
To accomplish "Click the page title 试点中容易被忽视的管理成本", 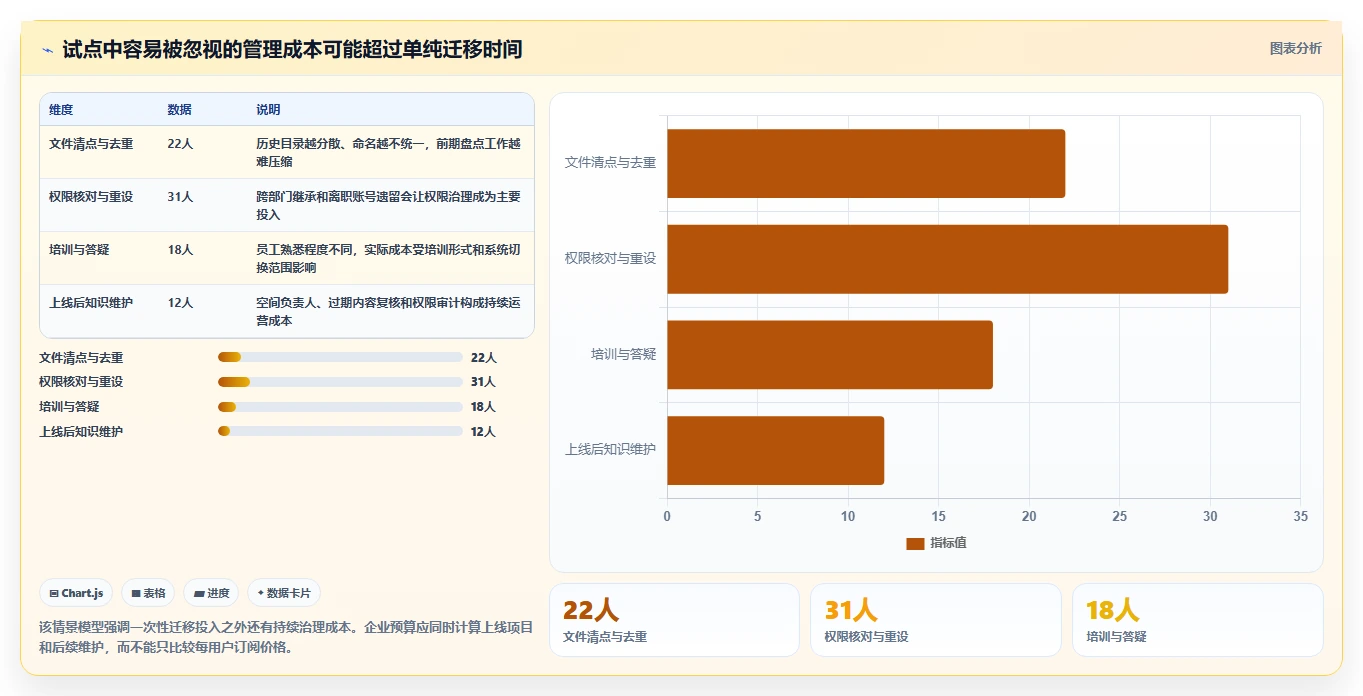I will coord(292,49).
